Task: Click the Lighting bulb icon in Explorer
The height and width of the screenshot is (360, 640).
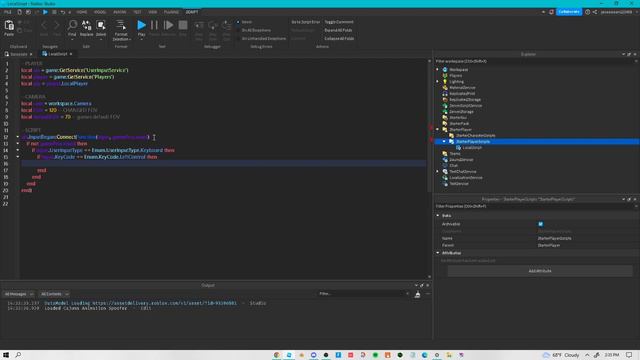Action: (445, 82)
